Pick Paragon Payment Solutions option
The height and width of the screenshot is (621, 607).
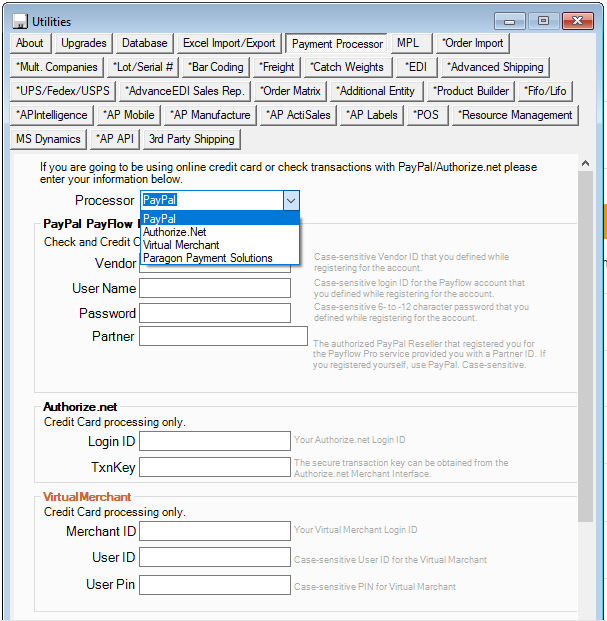point(207,258)
